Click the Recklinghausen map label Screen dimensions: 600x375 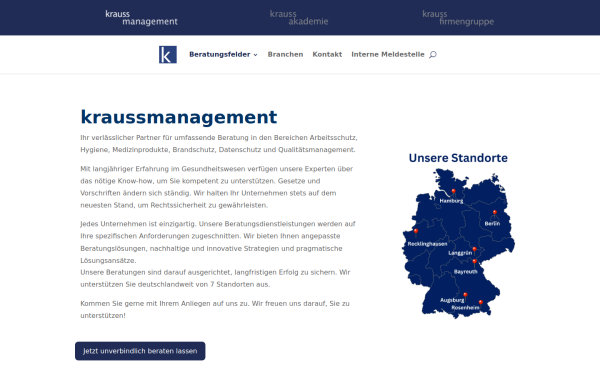(427, 244)
